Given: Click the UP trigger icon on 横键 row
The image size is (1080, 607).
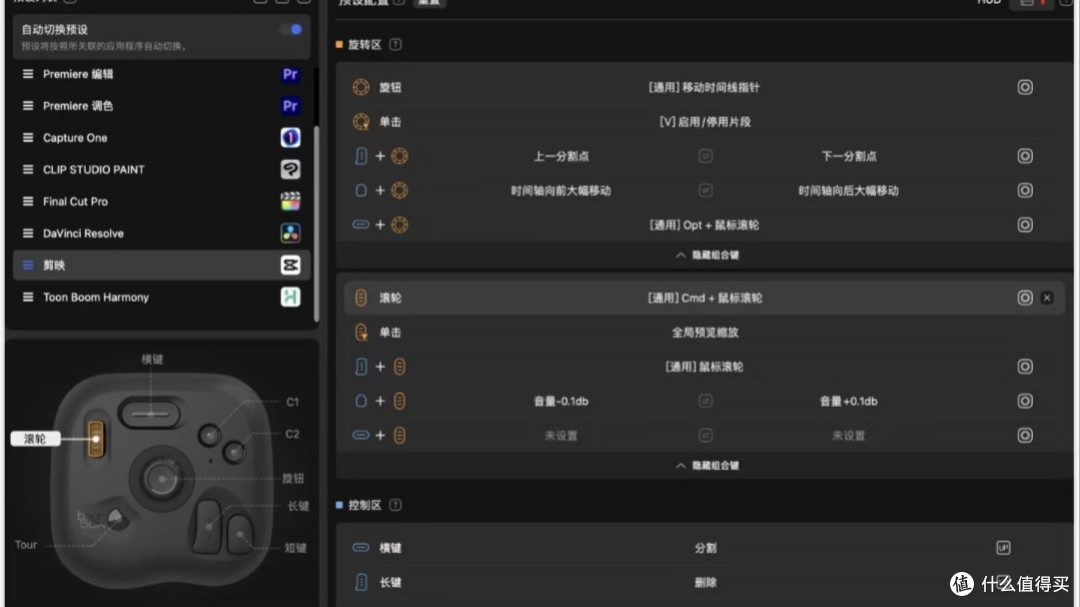Looking at the screenshot, I should 1003,548.
